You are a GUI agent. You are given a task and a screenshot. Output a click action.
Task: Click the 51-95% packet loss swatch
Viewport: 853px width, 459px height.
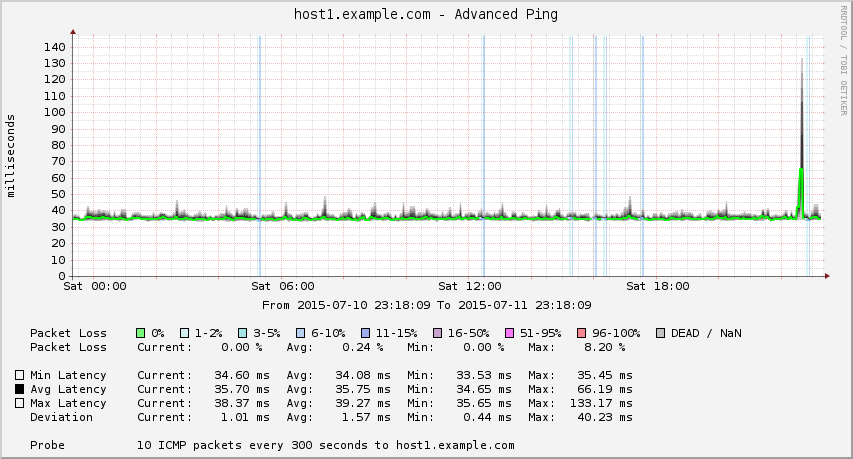[x=510, y=333]
